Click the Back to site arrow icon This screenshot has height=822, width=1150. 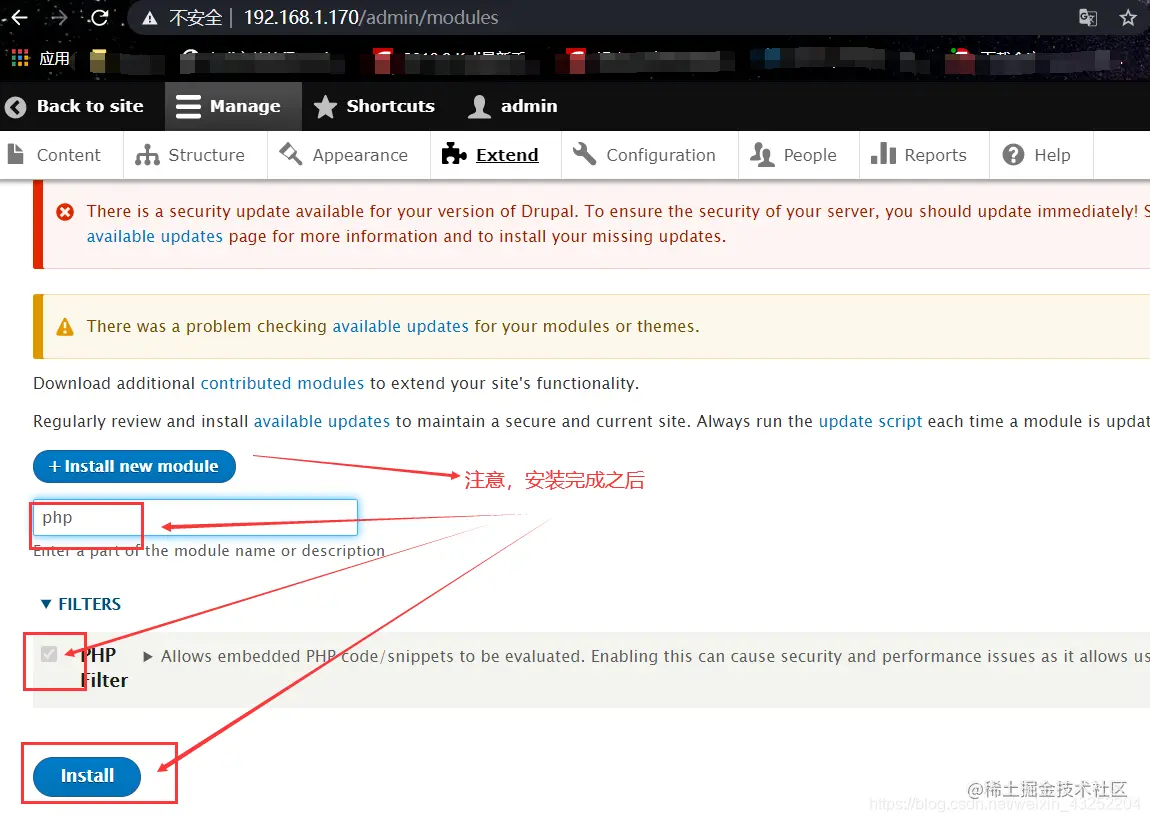pos(15,107)
